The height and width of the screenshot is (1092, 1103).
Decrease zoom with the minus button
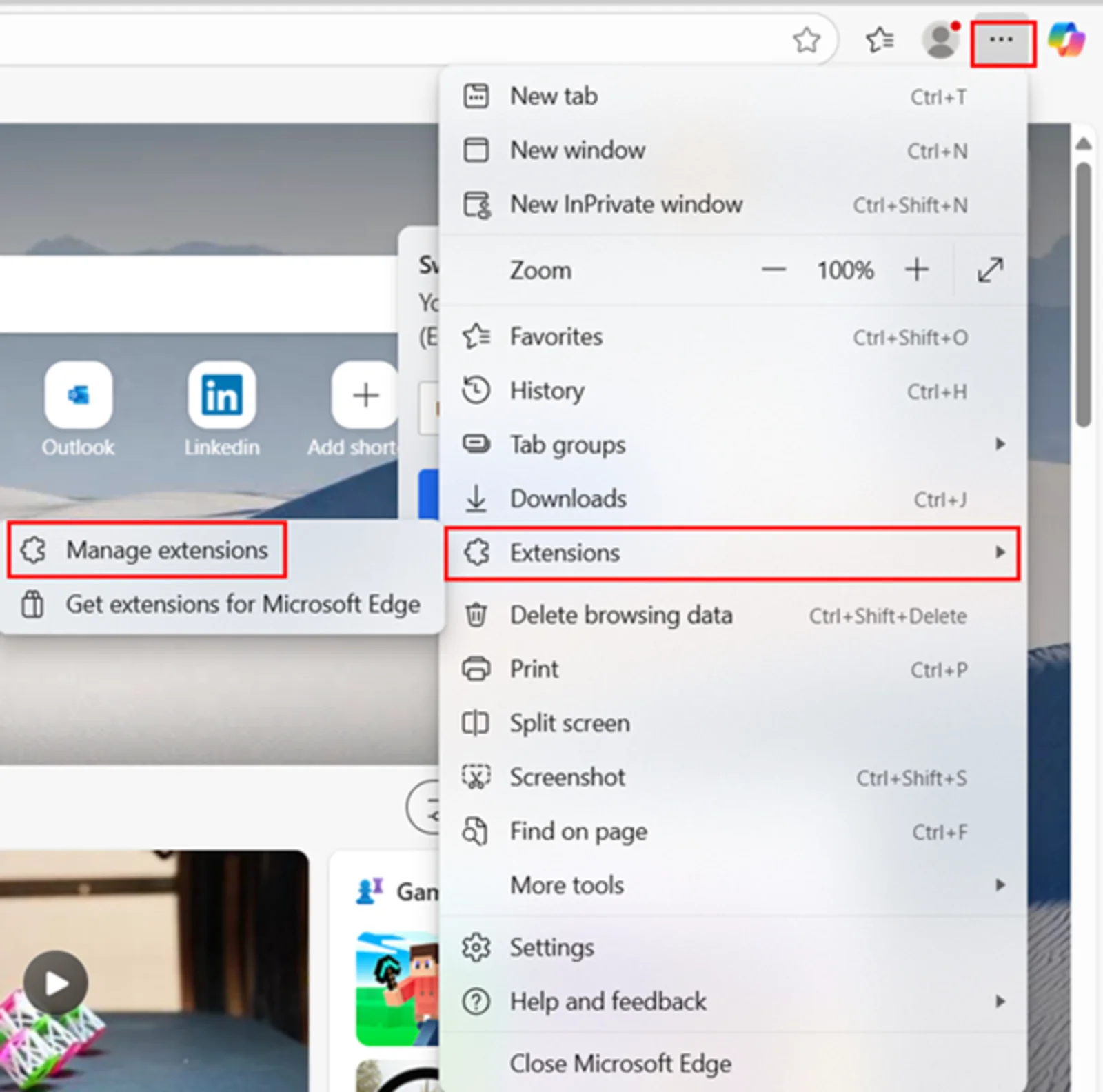click(773, 270)
